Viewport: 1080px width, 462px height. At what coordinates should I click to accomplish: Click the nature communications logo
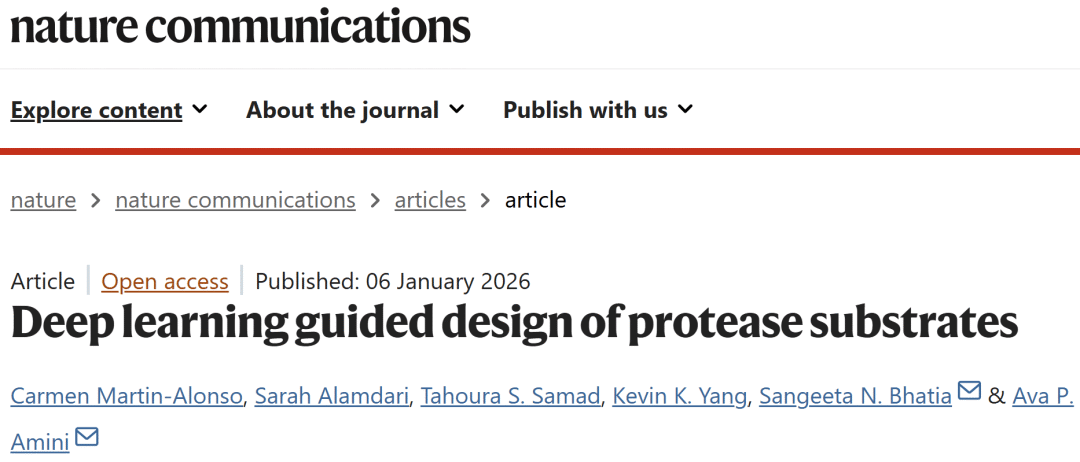click(240, 25)
